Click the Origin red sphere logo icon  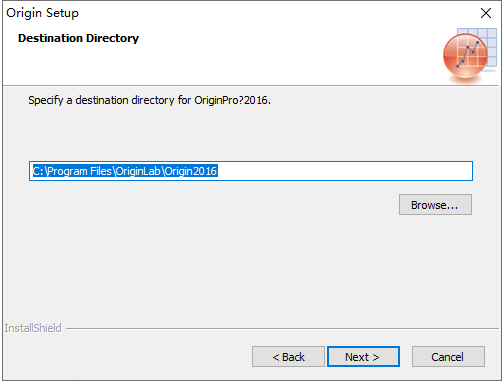(x=465, y=56)
